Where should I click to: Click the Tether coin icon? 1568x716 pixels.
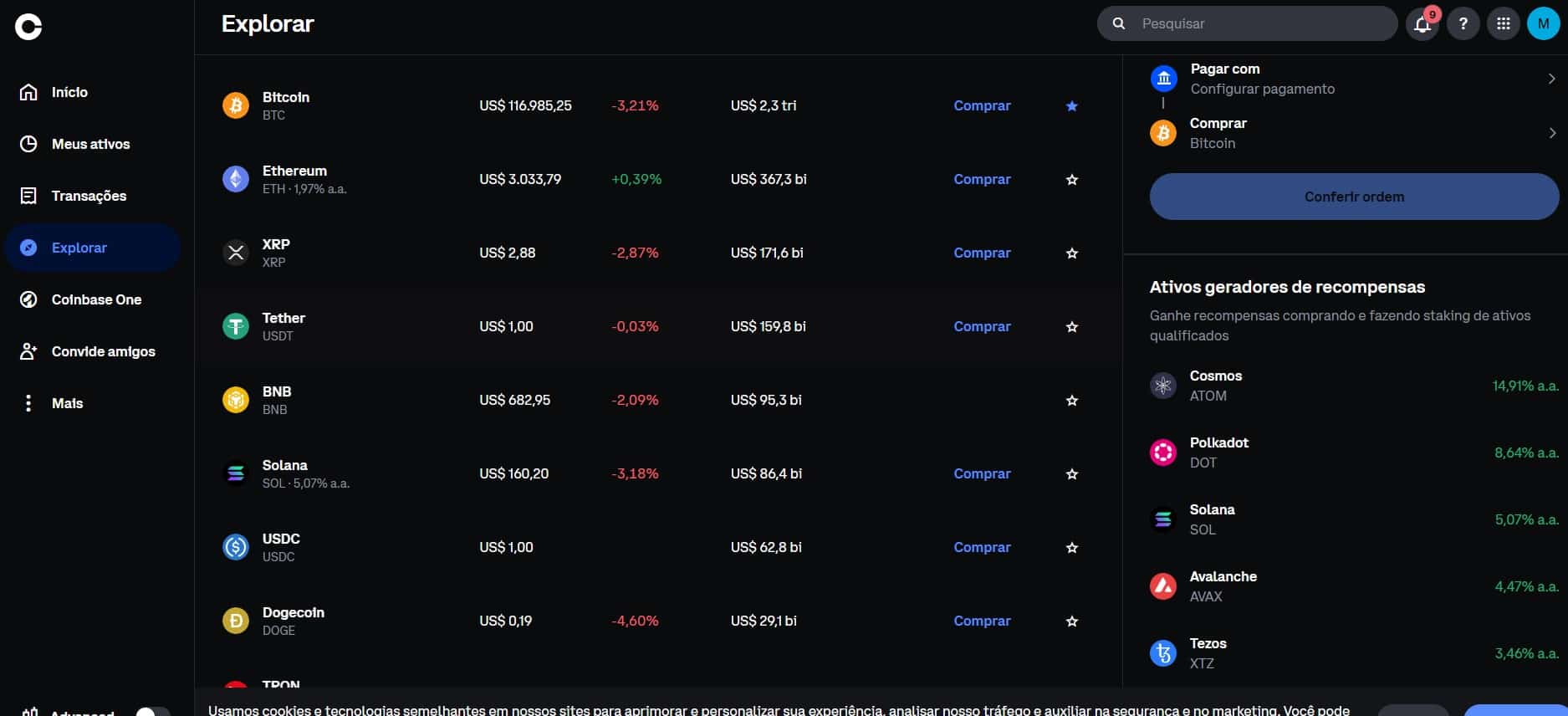point(236,326)
